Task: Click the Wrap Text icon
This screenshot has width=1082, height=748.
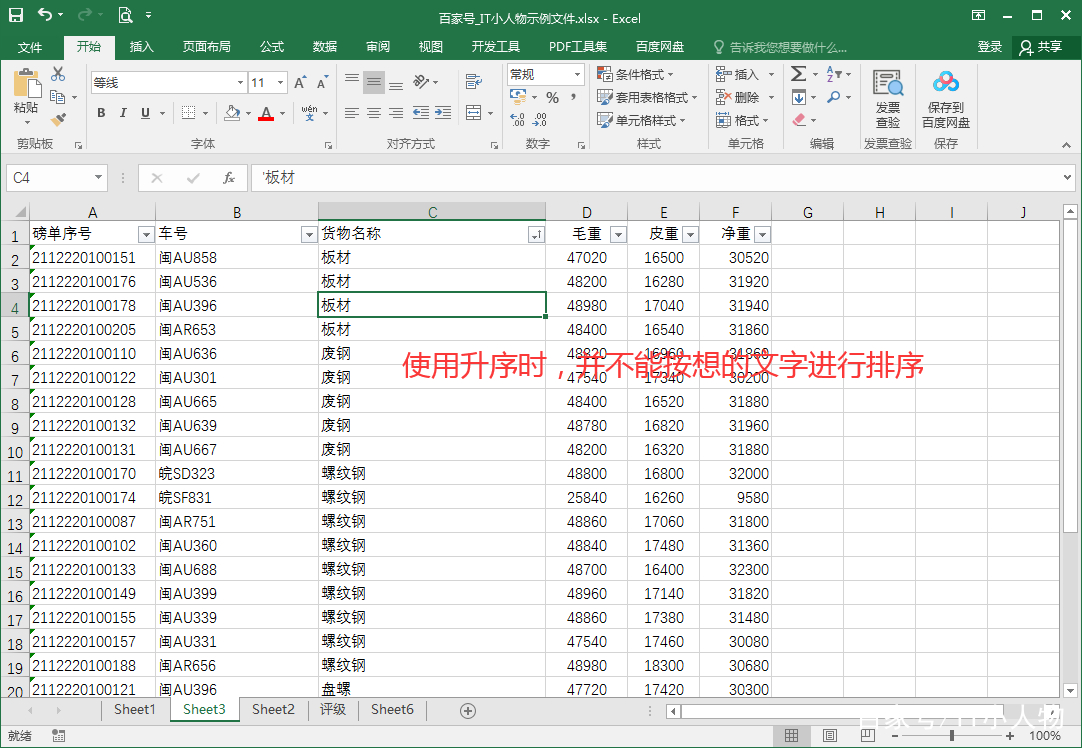Action: [x=473, y=82]
